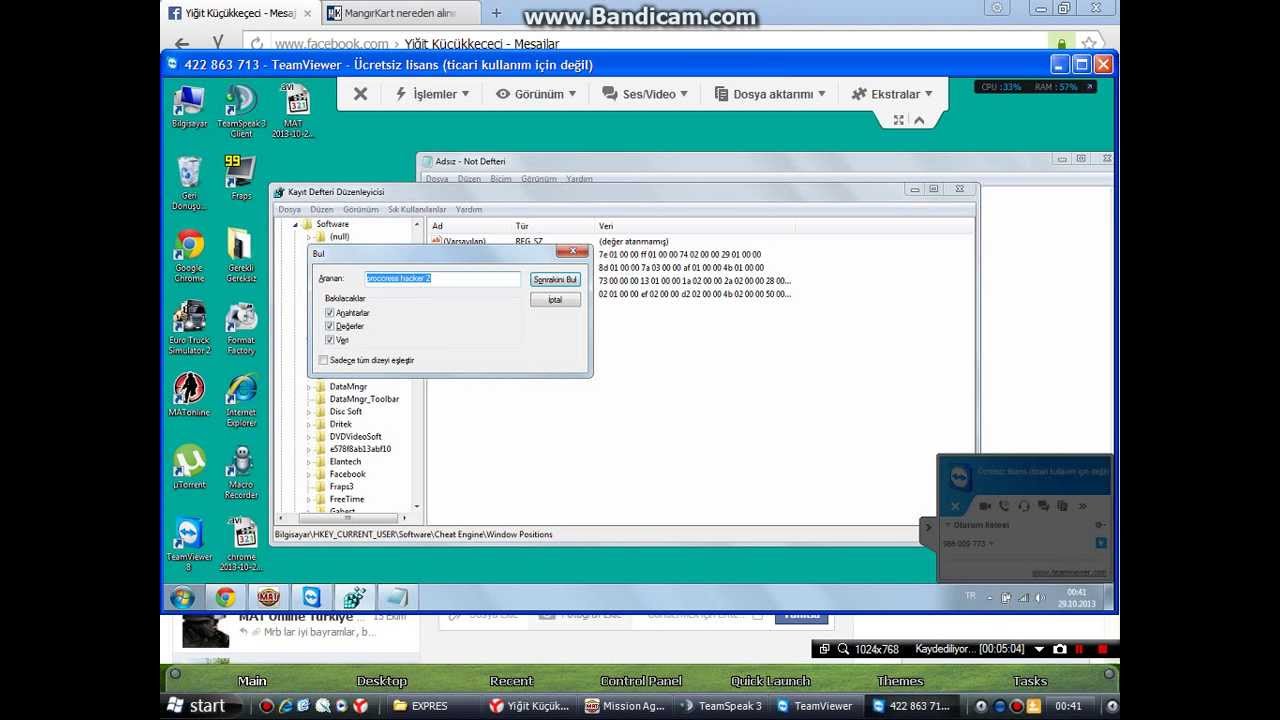Select the Elantech registry key
The image size is (1280, 720).
[345, 462]
